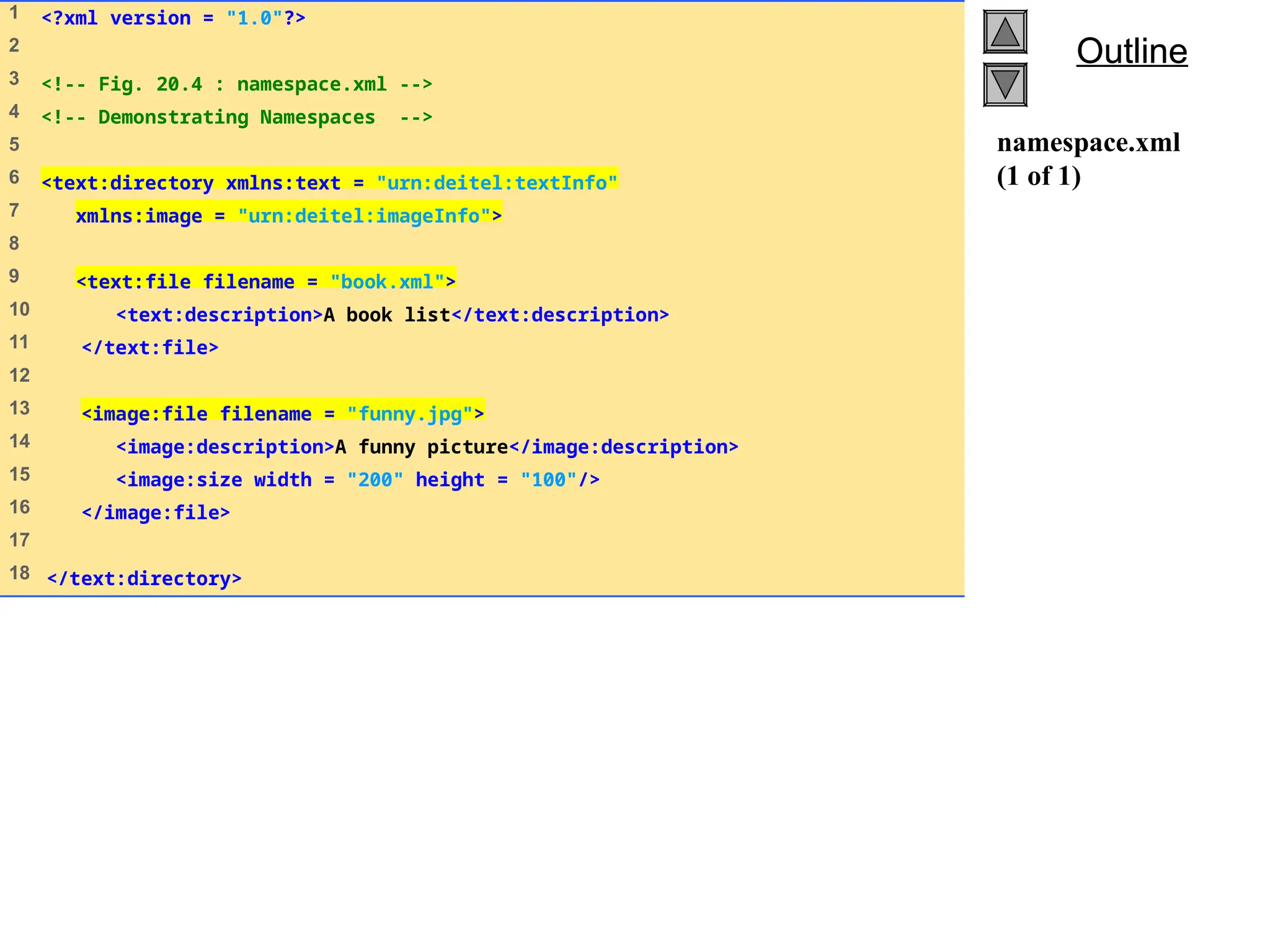Click the "A funny picture" description text
The width and height of the screenshot is (1270, 952).
(x=422, y=447)
